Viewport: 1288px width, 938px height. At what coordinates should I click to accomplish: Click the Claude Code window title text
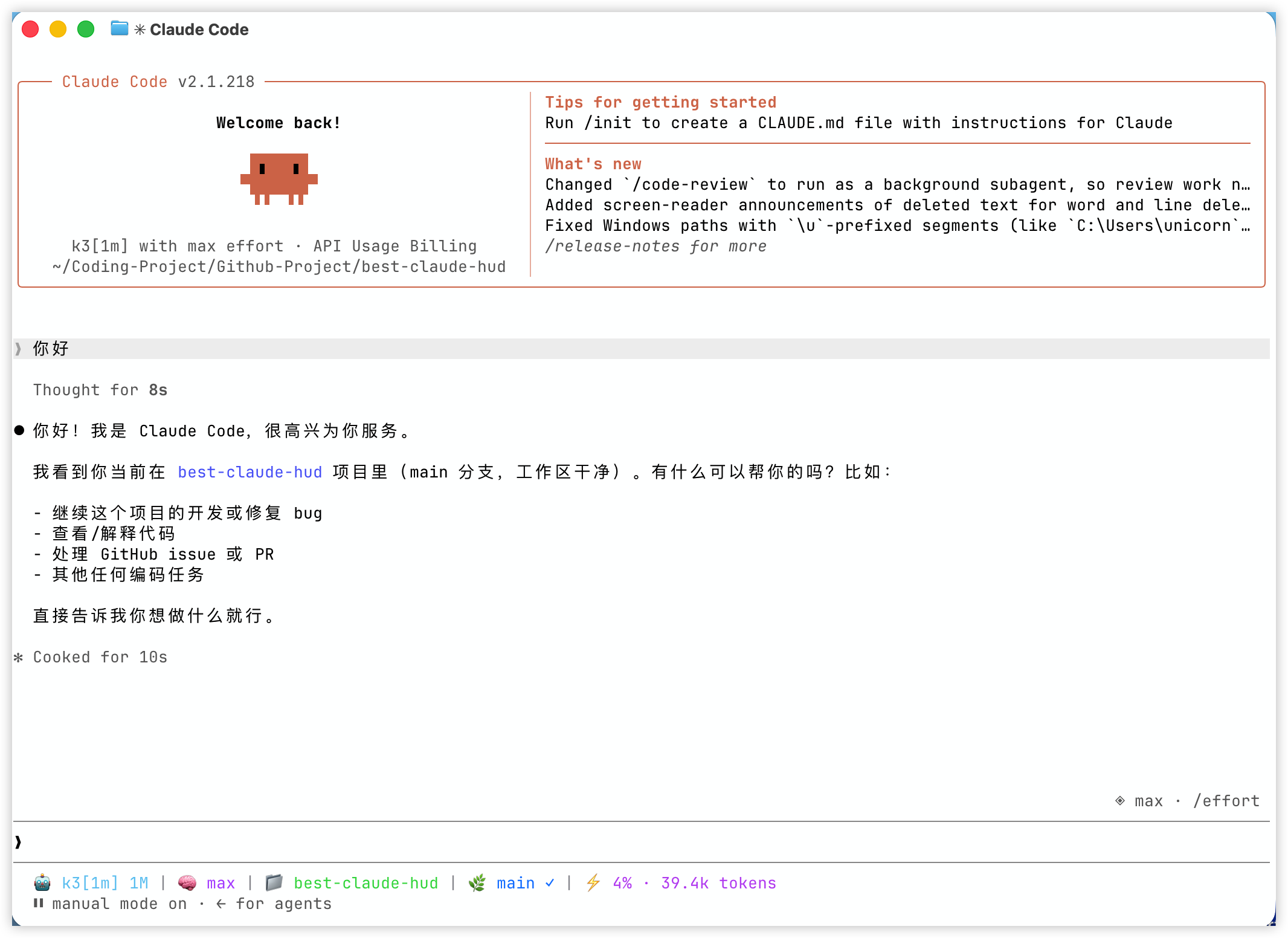199,30
